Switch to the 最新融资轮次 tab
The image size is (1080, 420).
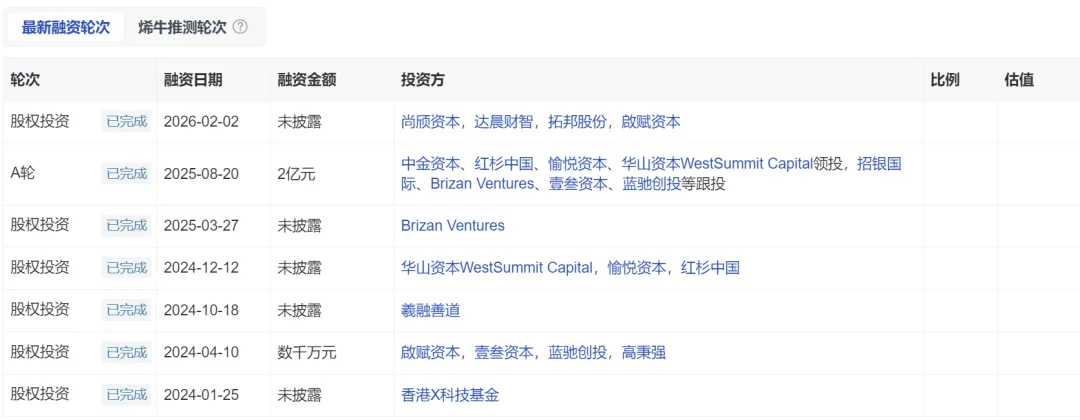[x=66, y=27]
